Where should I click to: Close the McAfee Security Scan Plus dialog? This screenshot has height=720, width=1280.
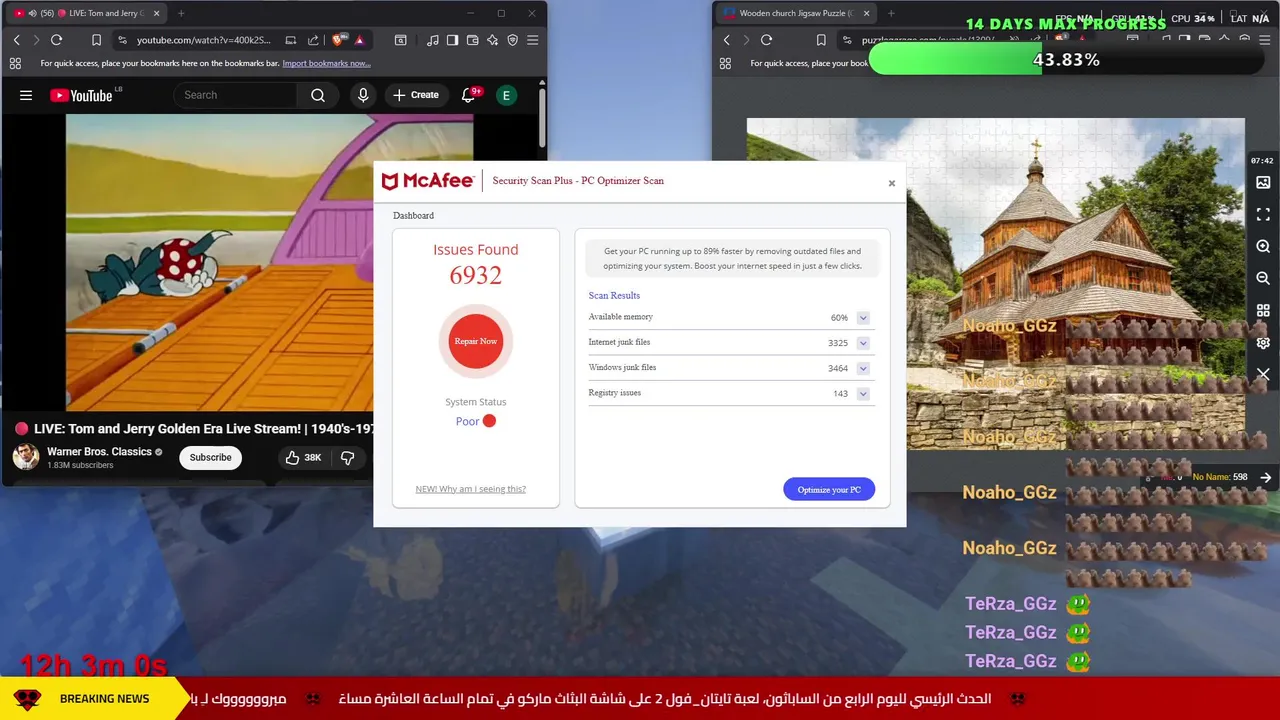892,183
